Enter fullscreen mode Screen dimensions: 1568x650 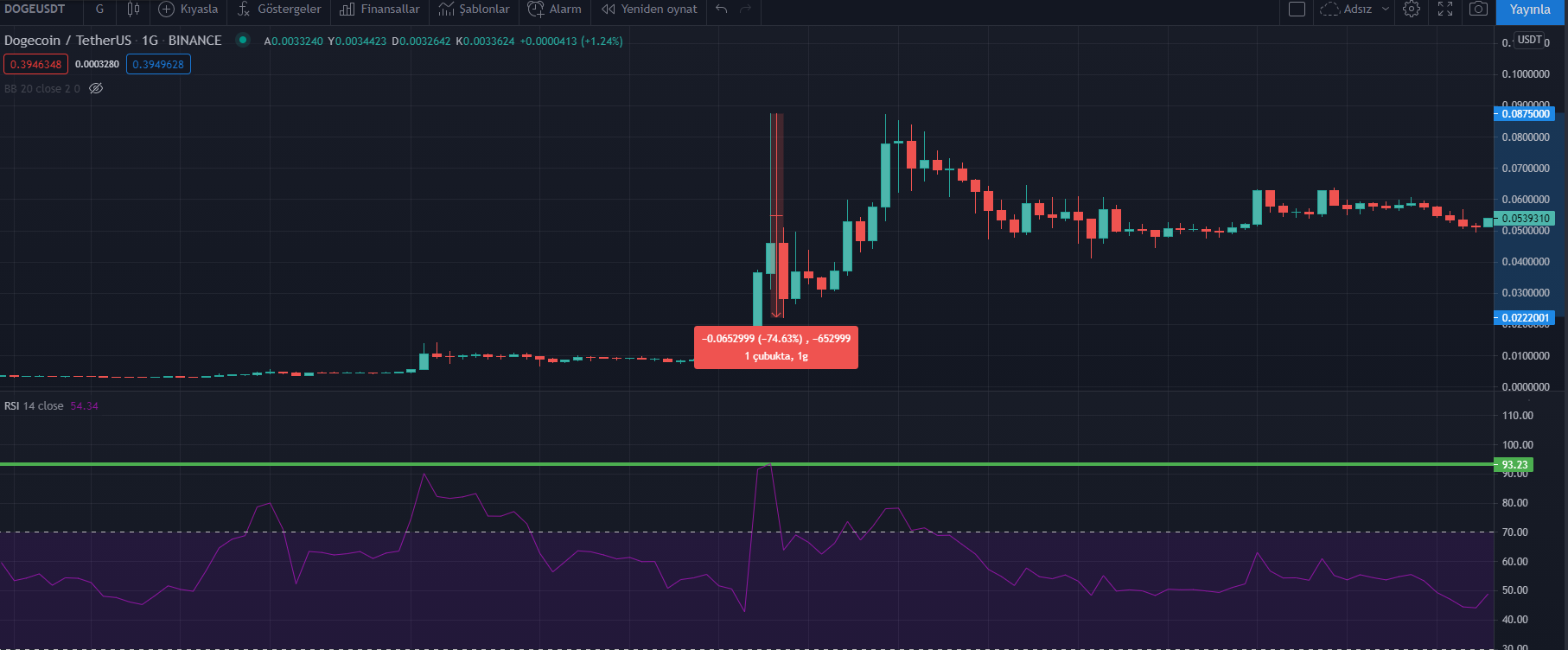pyautogui.click(x=1445, y=10)
